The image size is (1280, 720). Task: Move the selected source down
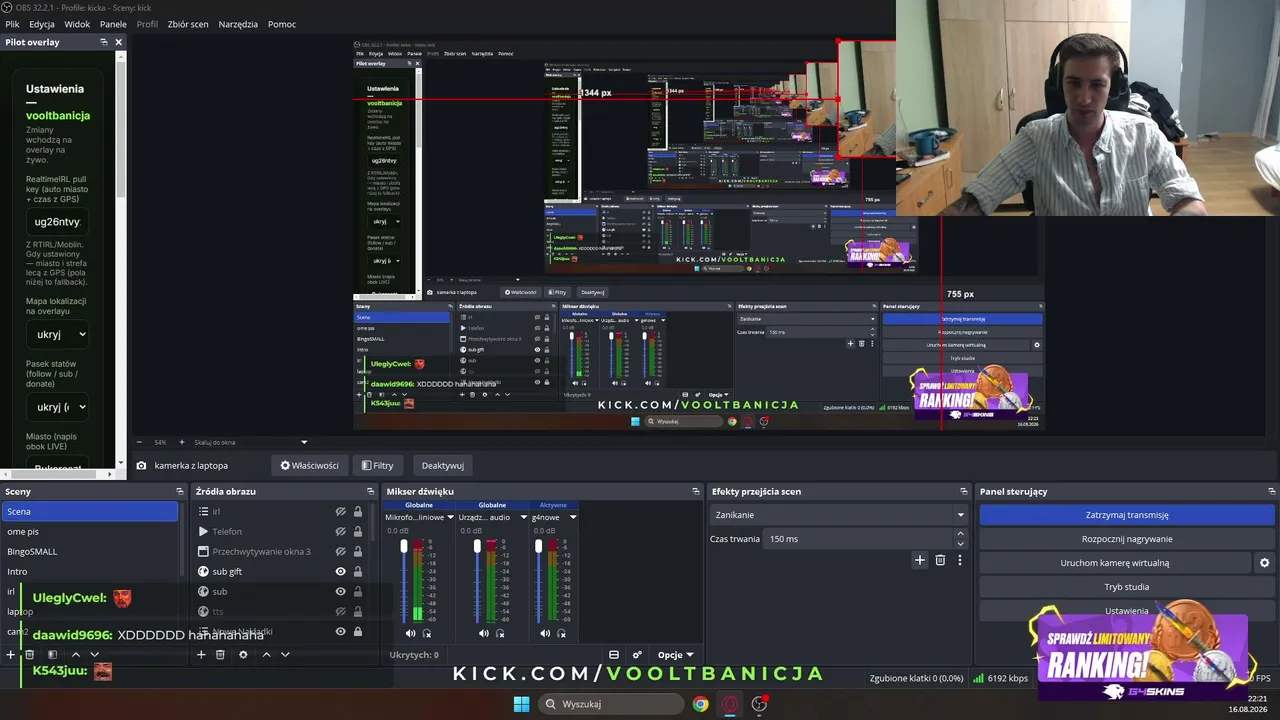pos(285,654)
